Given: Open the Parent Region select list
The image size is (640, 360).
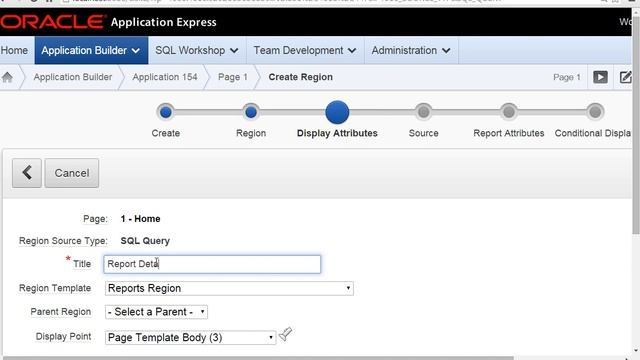Looking at the screenshot, I should (156, 312).
